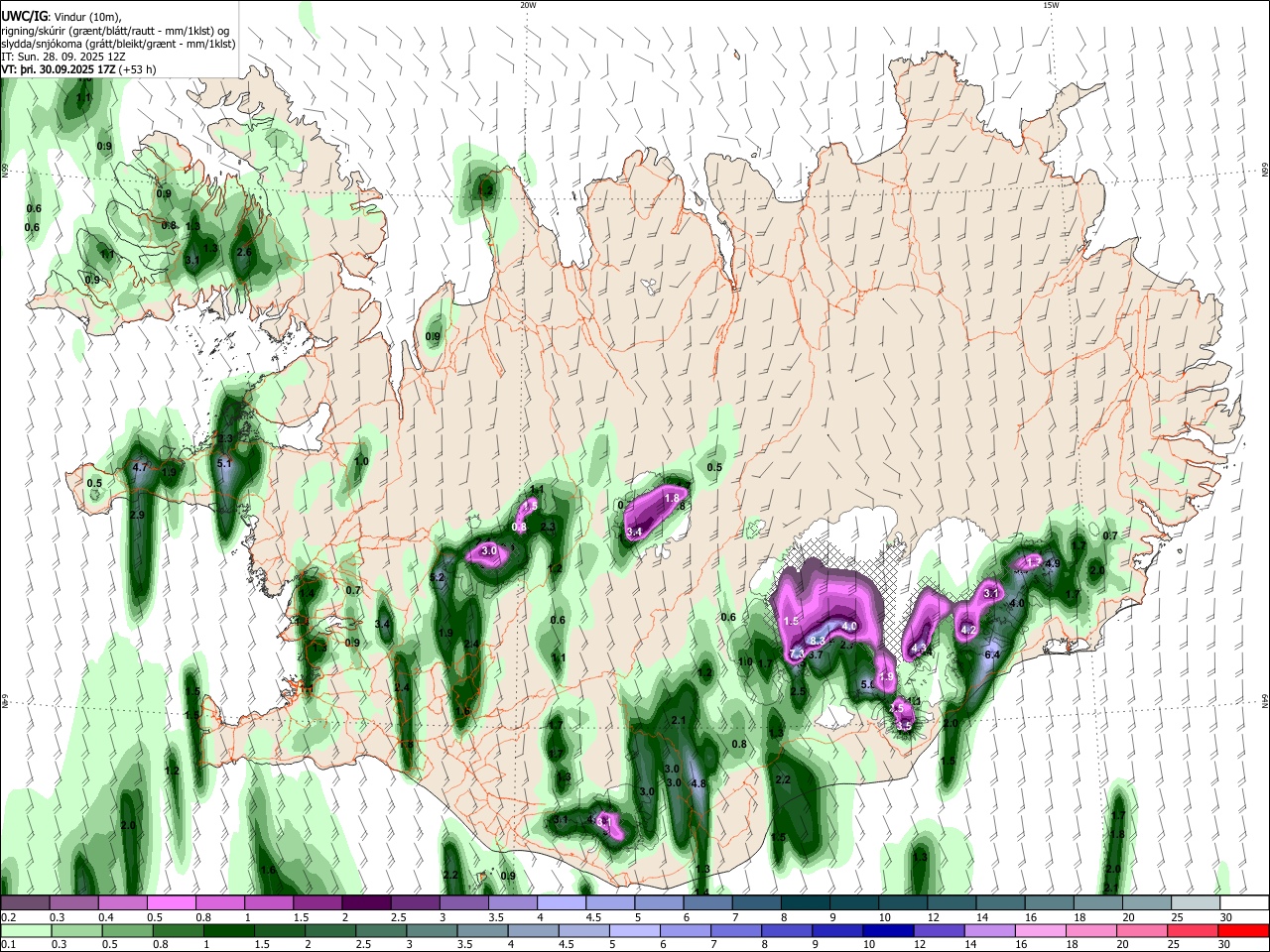
Task: Click the bright pink swatch between 0.5 and 0.8
Action: point(171,903)
